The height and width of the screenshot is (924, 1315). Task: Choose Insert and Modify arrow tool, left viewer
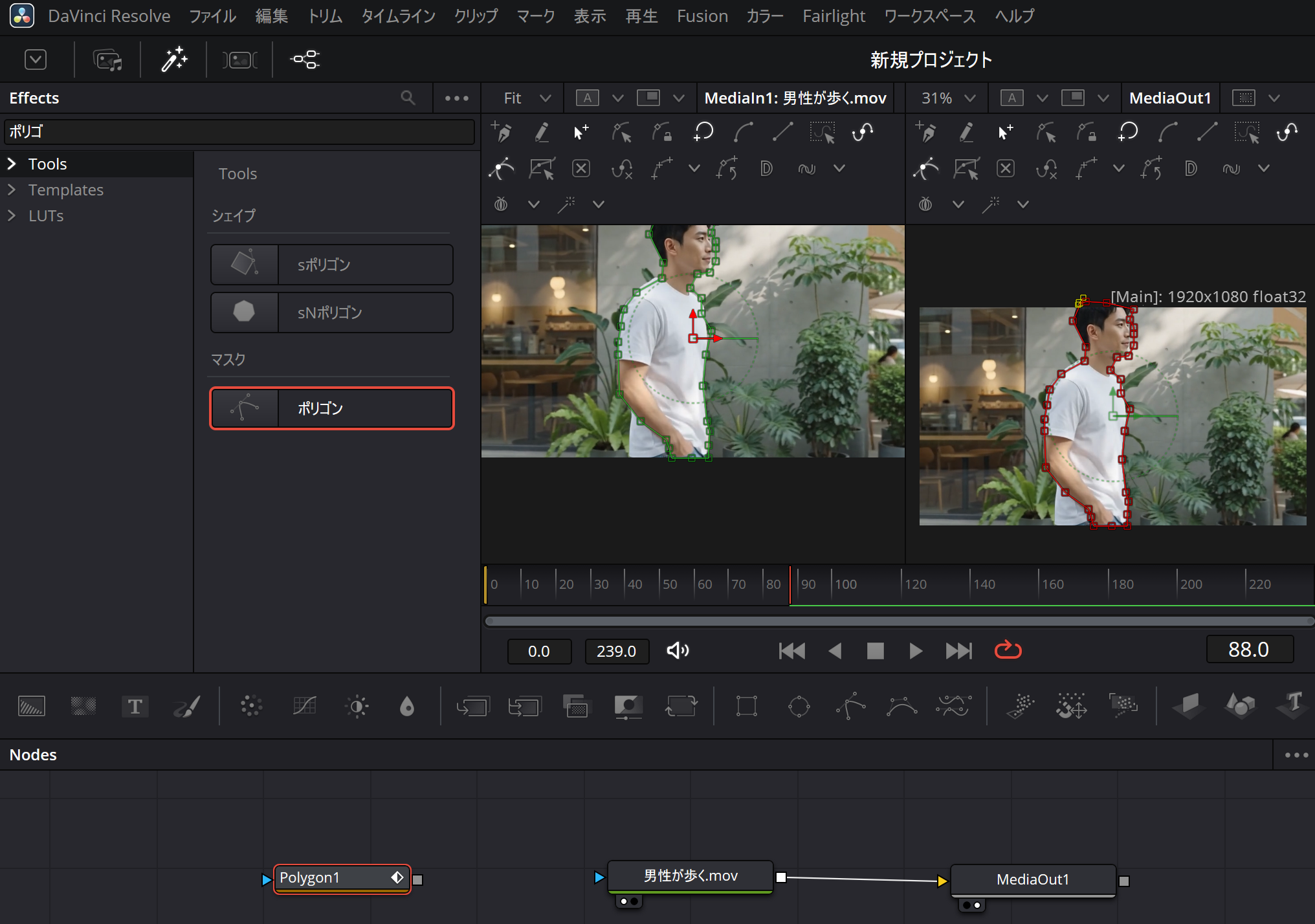(x=581, y=132)
